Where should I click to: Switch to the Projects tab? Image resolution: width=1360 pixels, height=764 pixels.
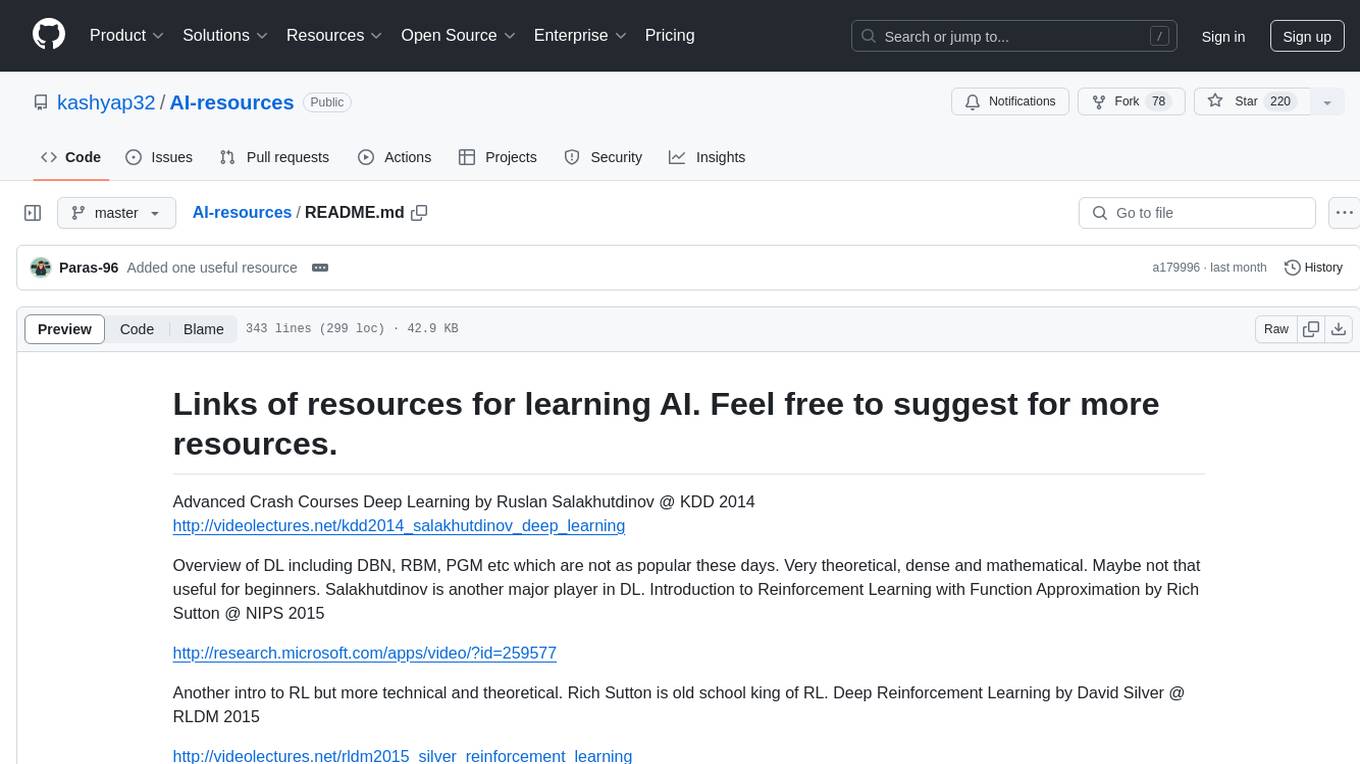[497, 157]
